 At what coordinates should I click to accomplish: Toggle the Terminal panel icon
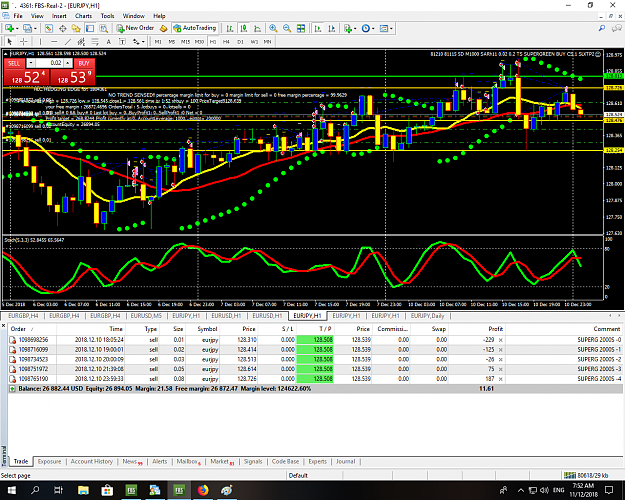pyautogui.click(x=90, y=28)
